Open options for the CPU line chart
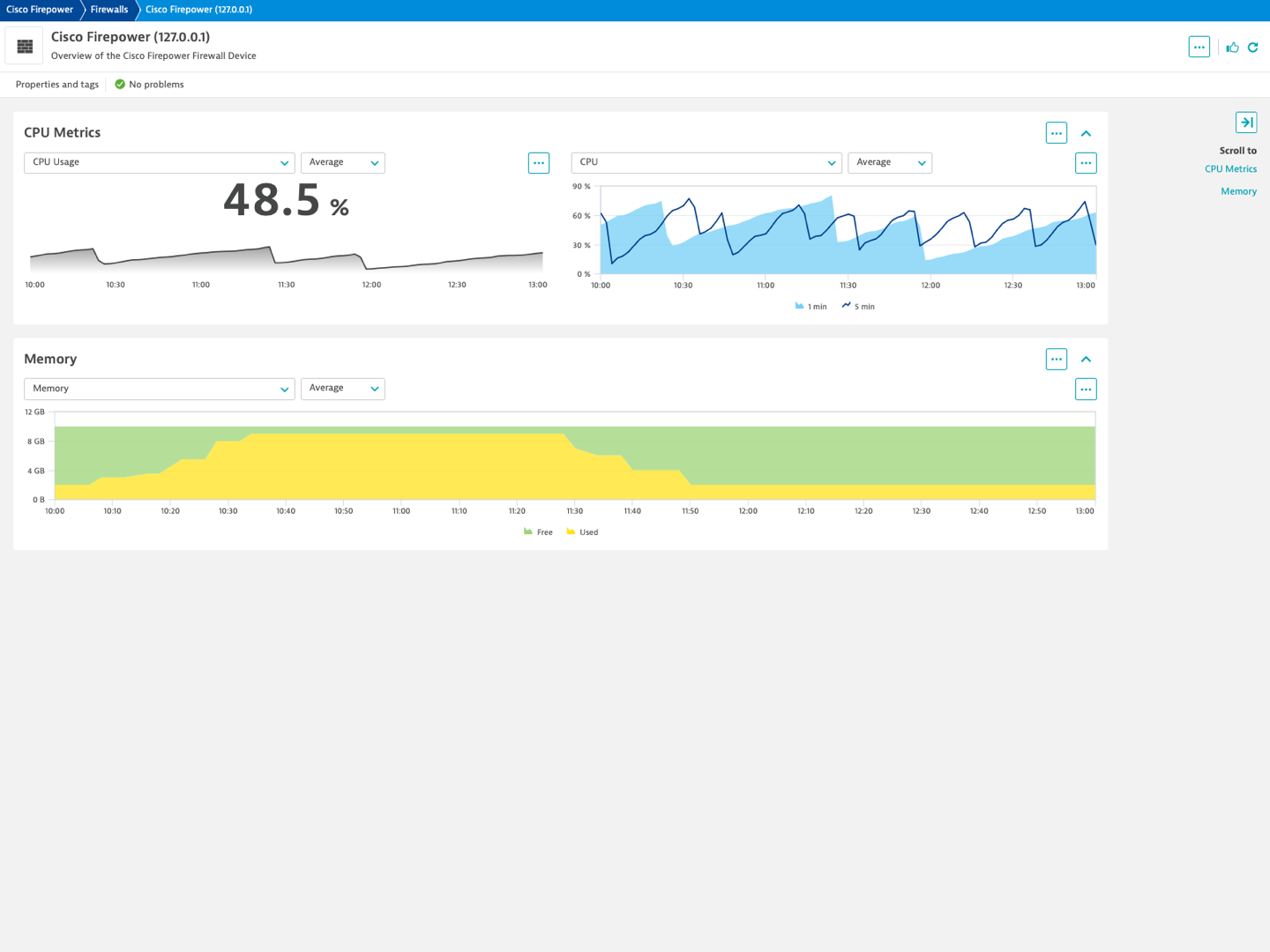Screen dimensions: 1270x952 [x=1086, y=163]
